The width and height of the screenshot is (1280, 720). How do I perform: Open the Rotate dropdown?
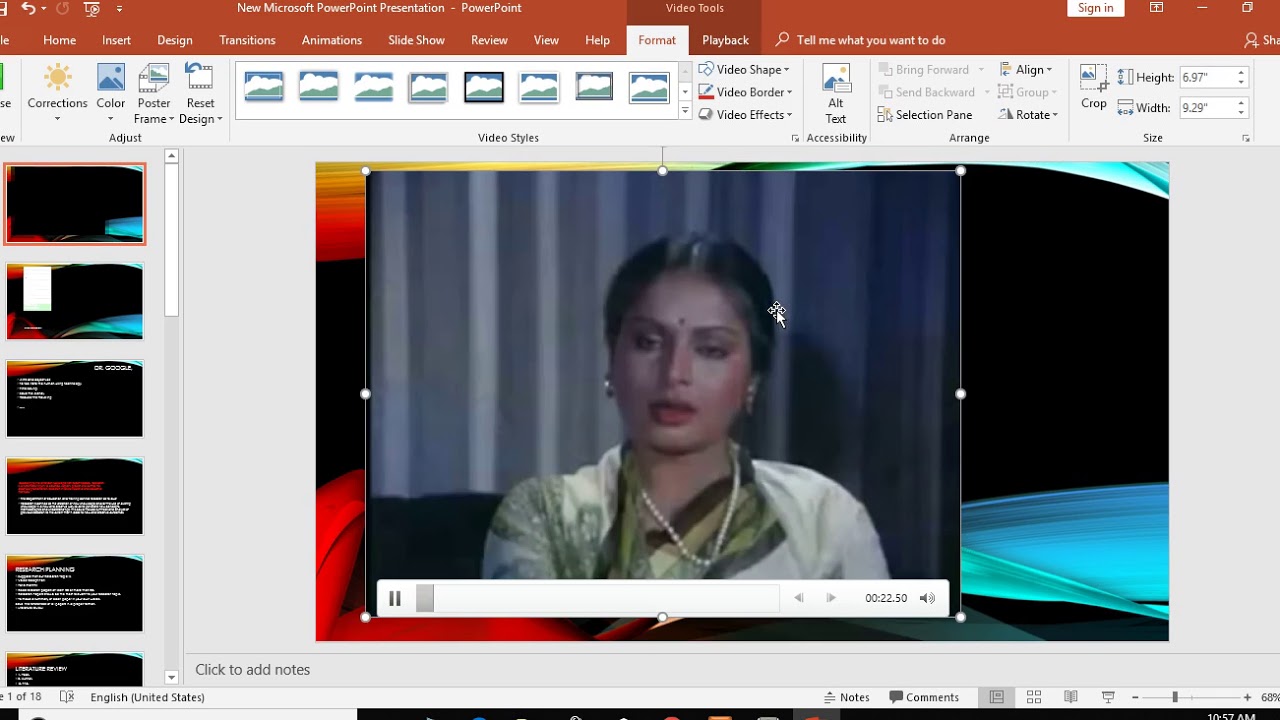point(1028,114)
